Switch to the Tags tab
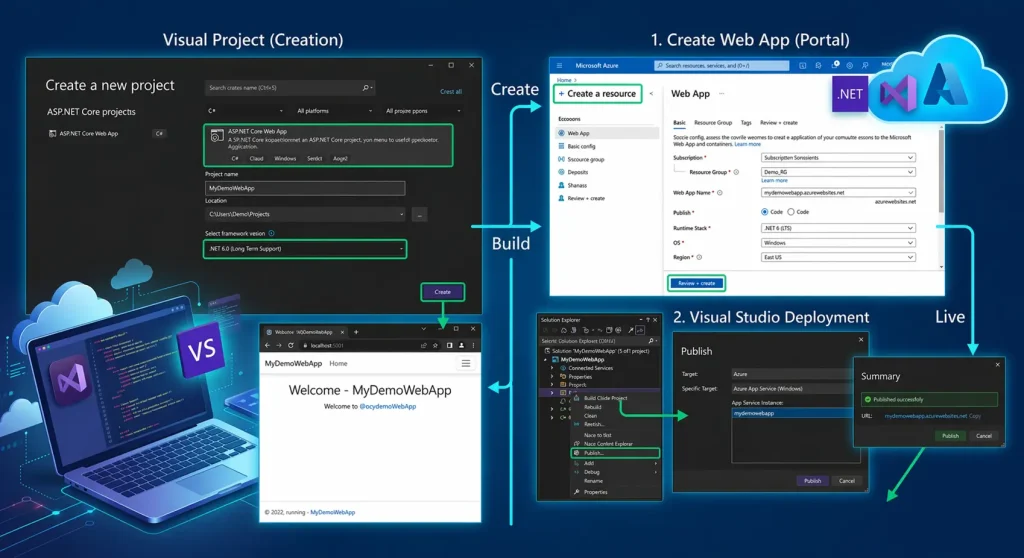1024x558 pixels. pyautogui.click(x=746, y=123)
